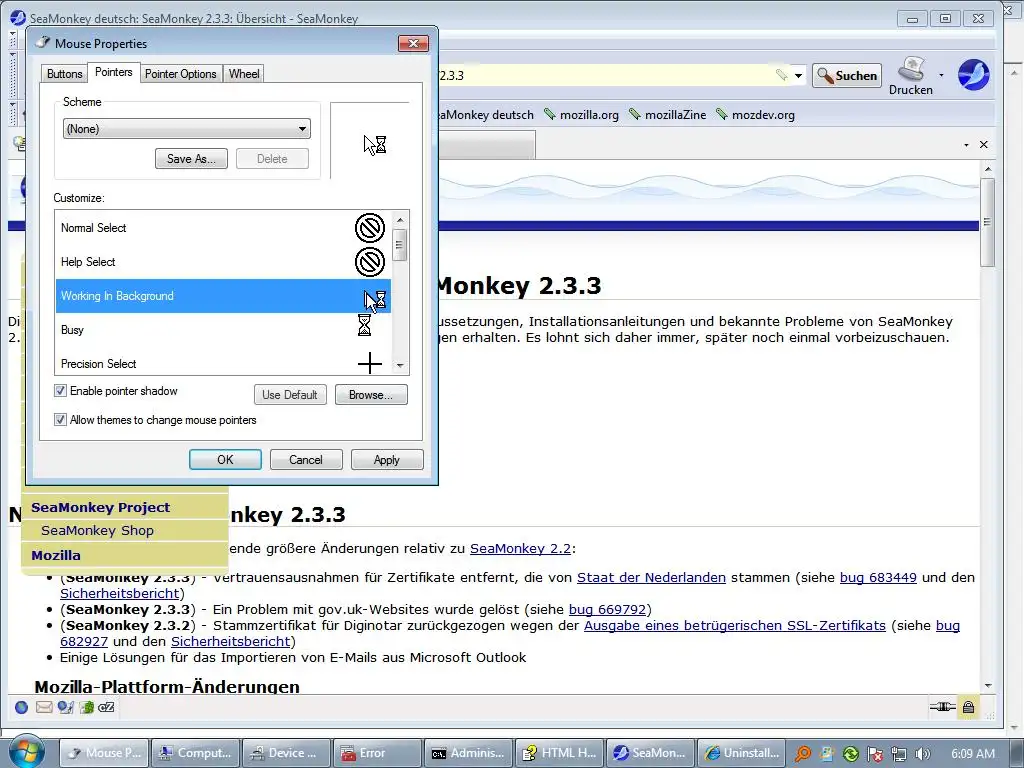Open the Mozilla sidebar menu item

coord(56,555)
